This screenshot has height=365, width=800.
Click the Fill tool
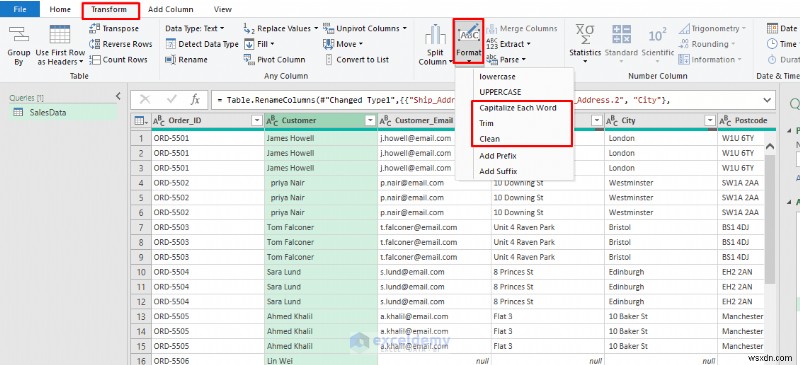coord(259,44)
